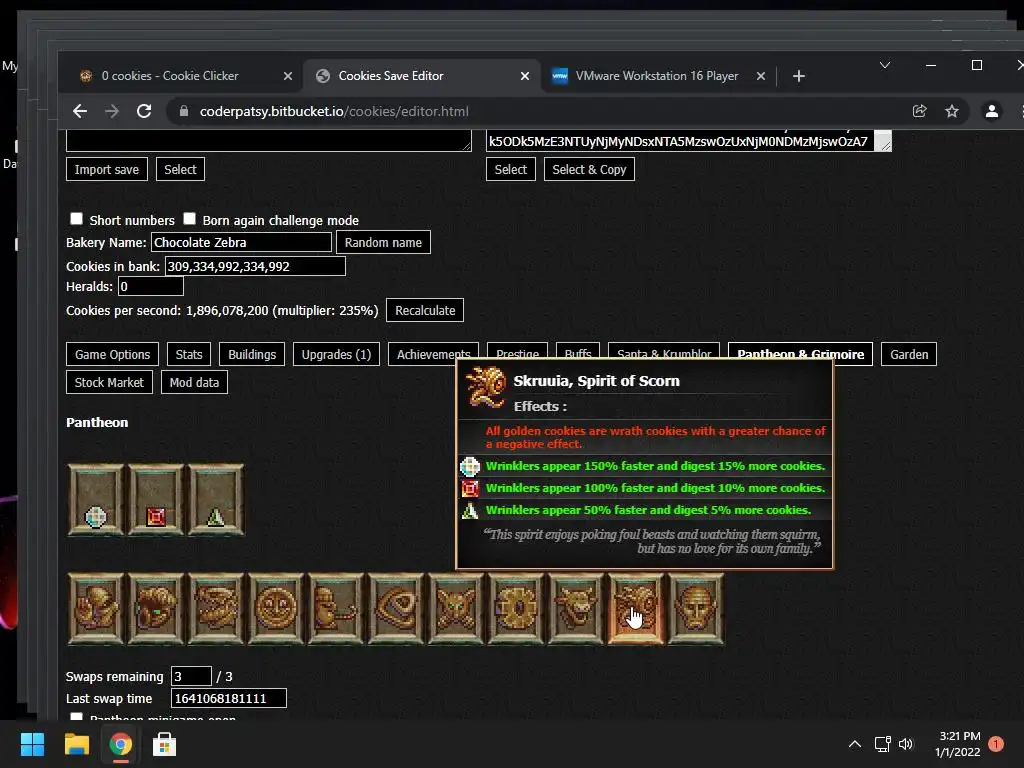Click Select button beside Import save
The image size is (1024, 768).
pyautogui.click(x=180, y=169)
